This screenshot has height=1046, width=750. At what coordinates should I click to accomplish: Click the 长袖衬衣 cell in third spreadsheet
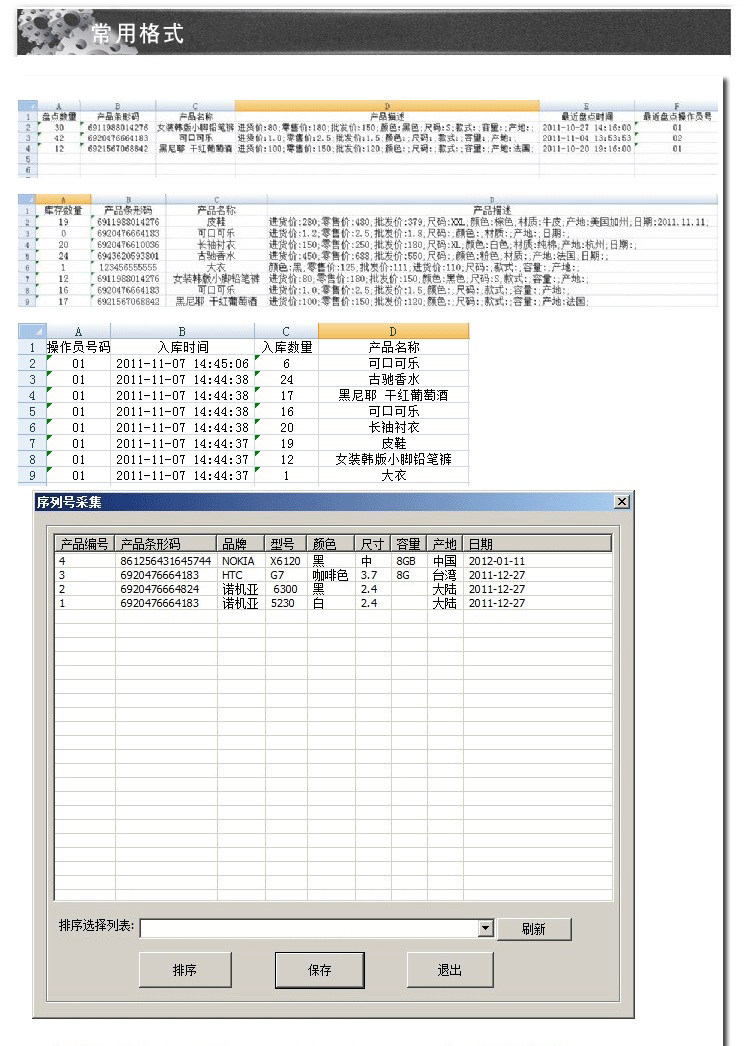(394, 427)
